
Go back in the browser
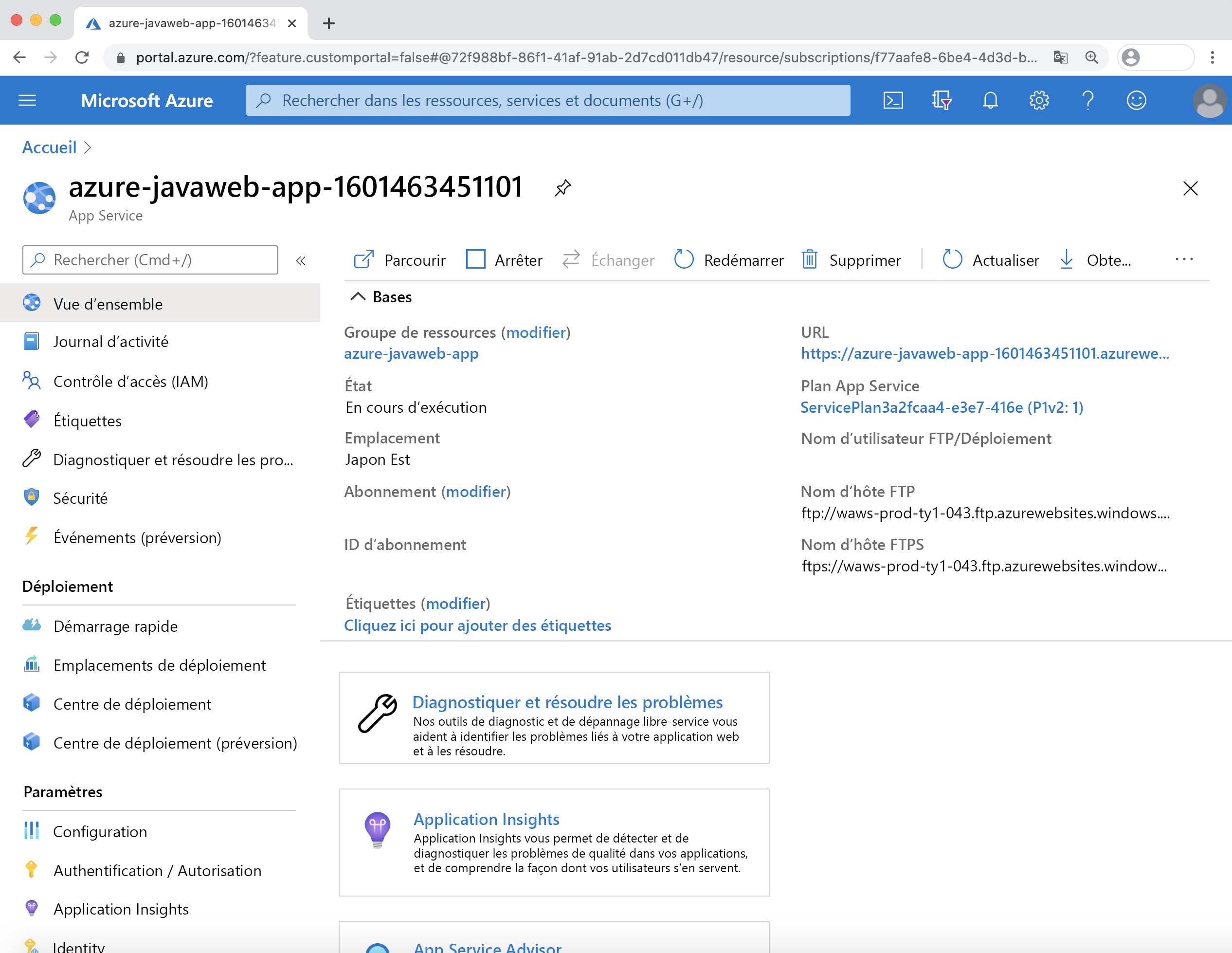pos(19,57)
